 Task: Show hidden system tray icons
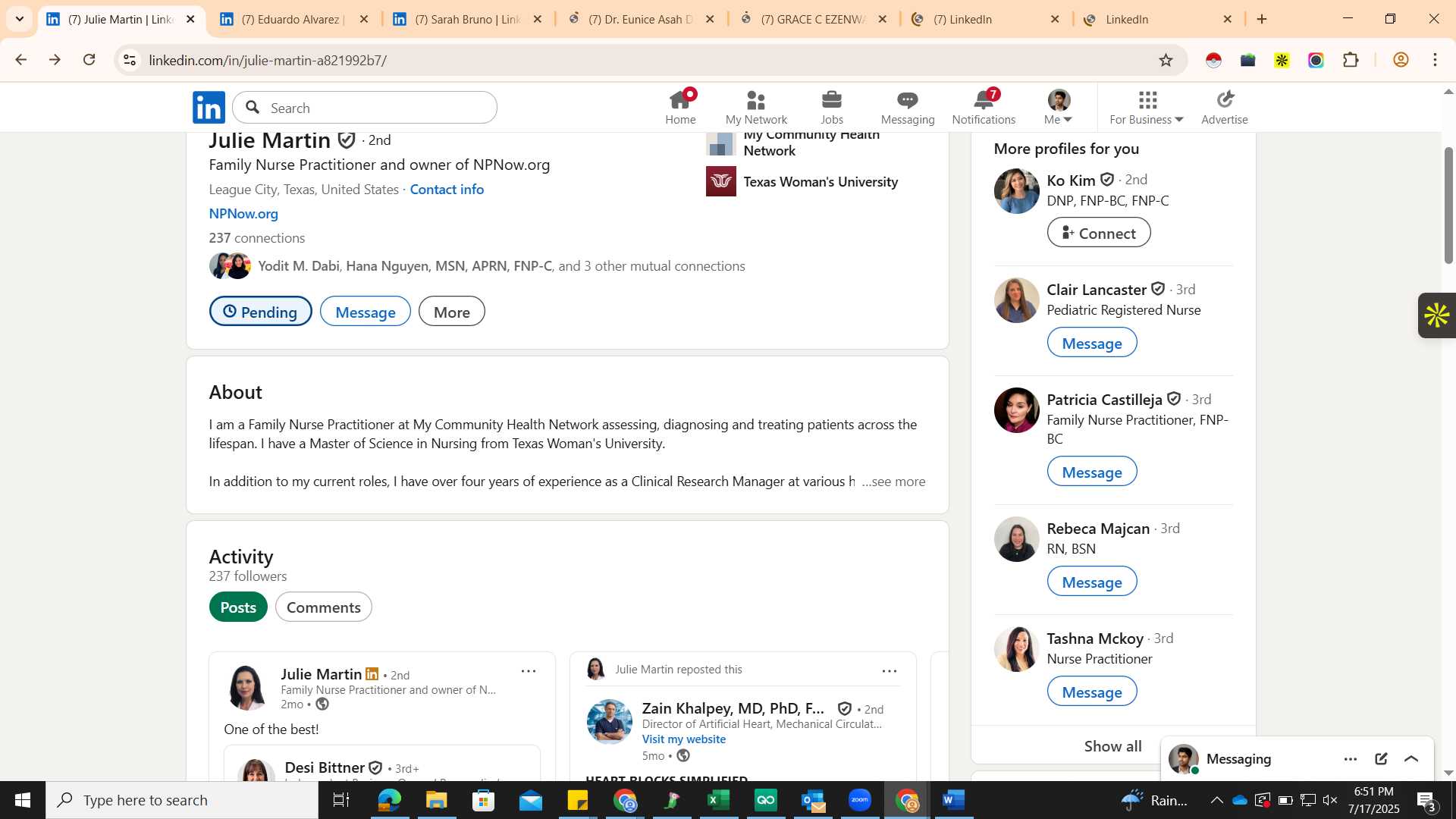point(1216,800)
